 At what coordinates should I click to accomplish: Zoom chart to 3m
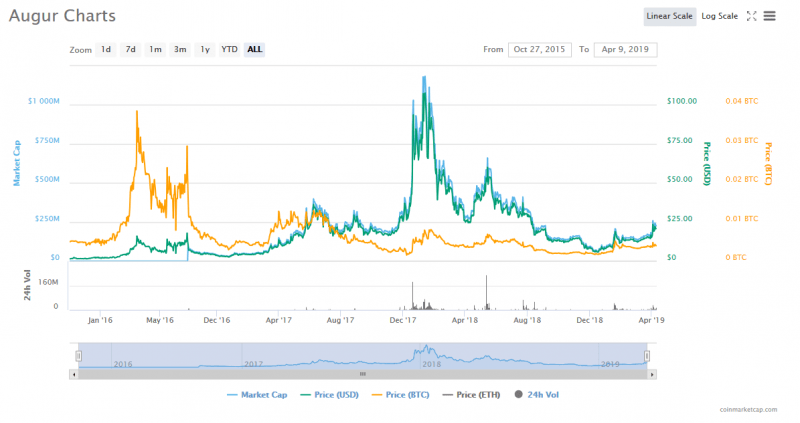click(x=180, y=49)
